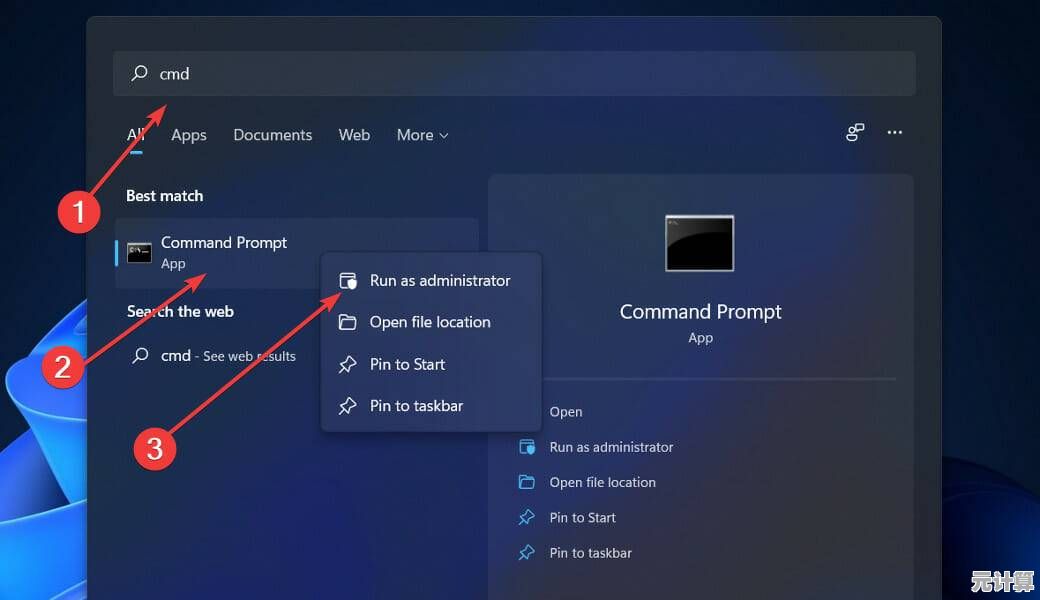The width and height of the screenshot is (1040, 600).
Task: Select Command Prompt best match result
Action: click(223, 252)
